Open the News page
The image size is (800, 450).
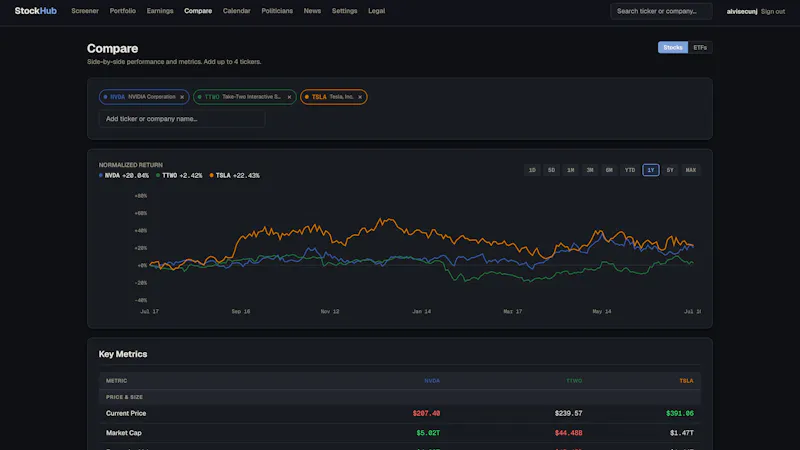[312, 11]
